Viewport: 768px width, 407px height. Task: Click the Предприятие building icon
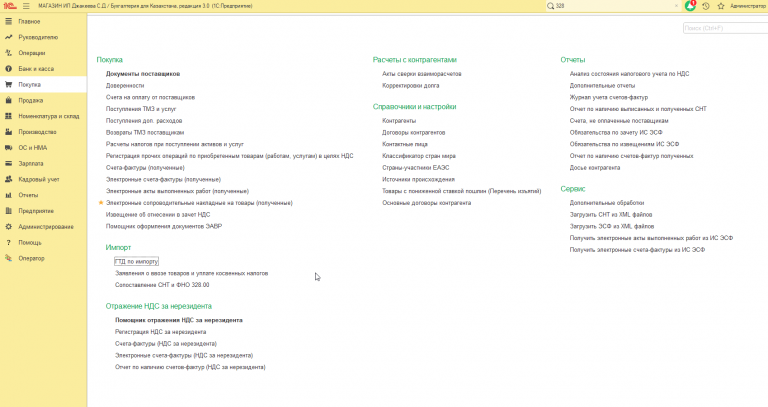8,211
